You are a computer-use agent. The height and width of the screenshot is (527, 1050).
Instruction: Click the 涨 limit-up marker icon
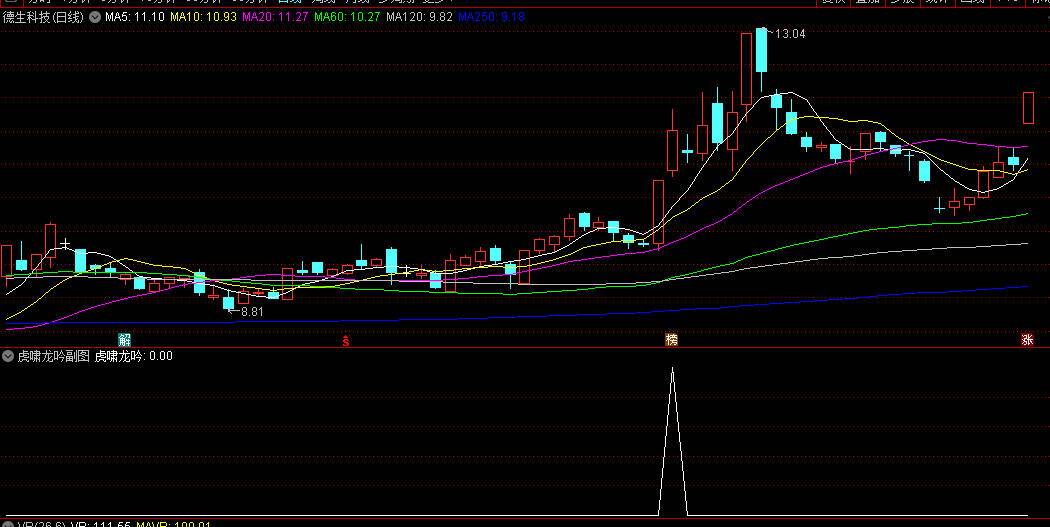tap(1027, 340)
